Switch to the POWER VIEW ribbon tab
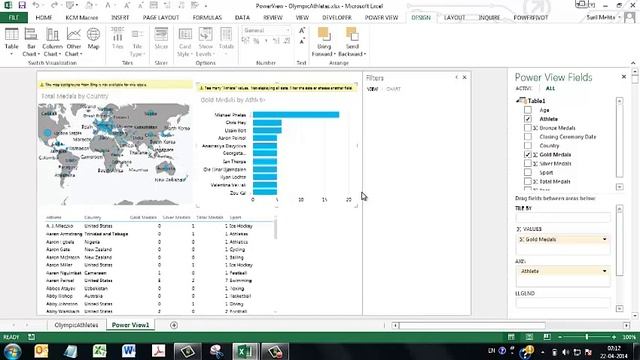 pyautogui.click(x=381, y=18)
